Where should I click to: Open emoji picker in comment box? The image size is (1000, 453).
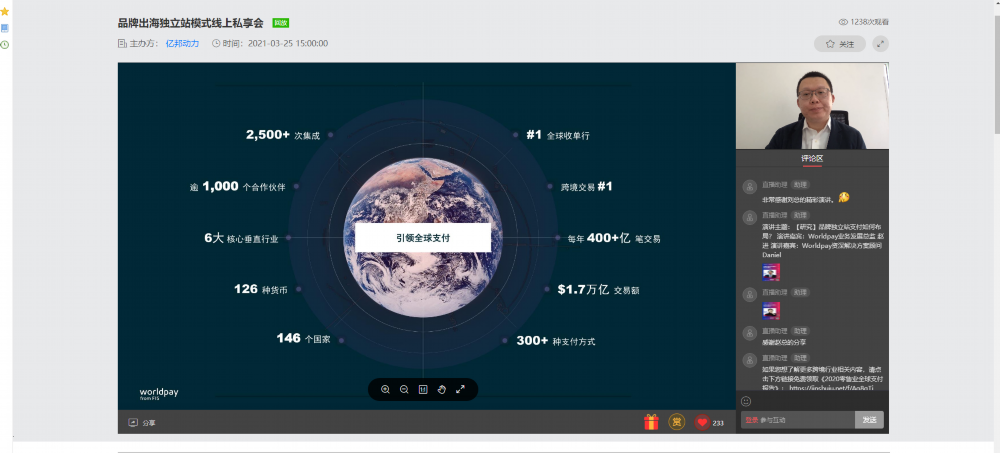tap(746, 401)
